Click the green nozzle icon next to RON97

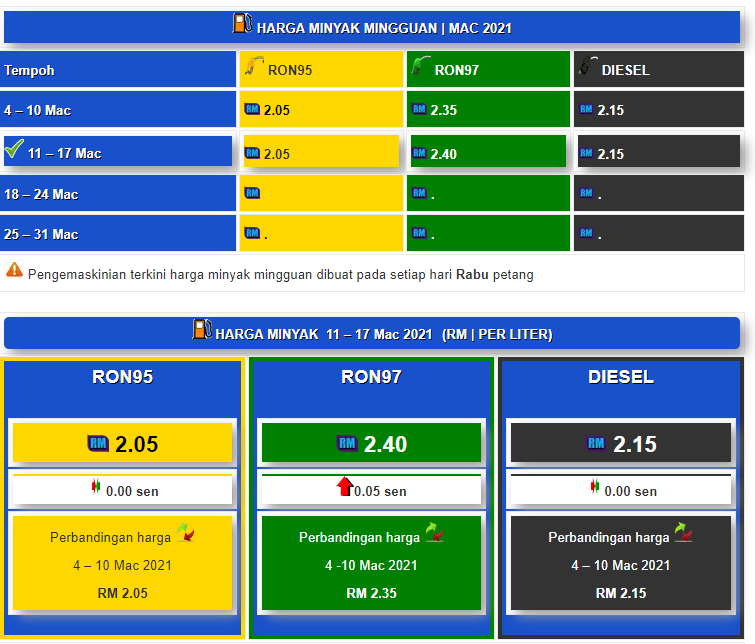click(421, 68)
